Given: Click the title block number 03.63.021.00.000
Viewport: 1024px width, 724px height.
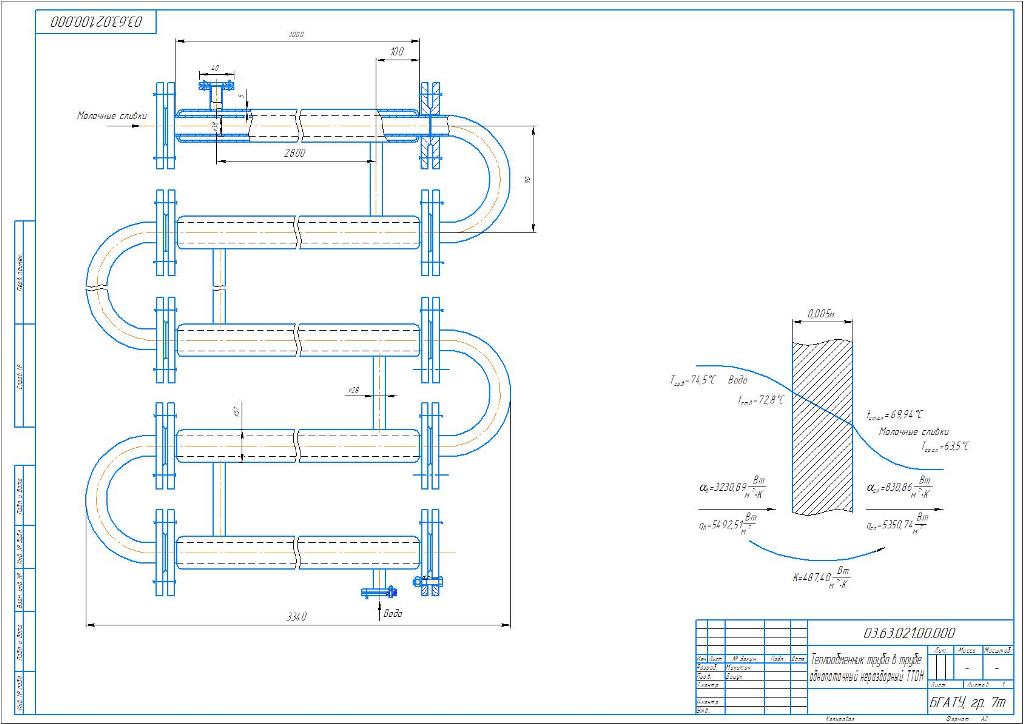Looking at the screenshot, I should click(x=909, y=633).
